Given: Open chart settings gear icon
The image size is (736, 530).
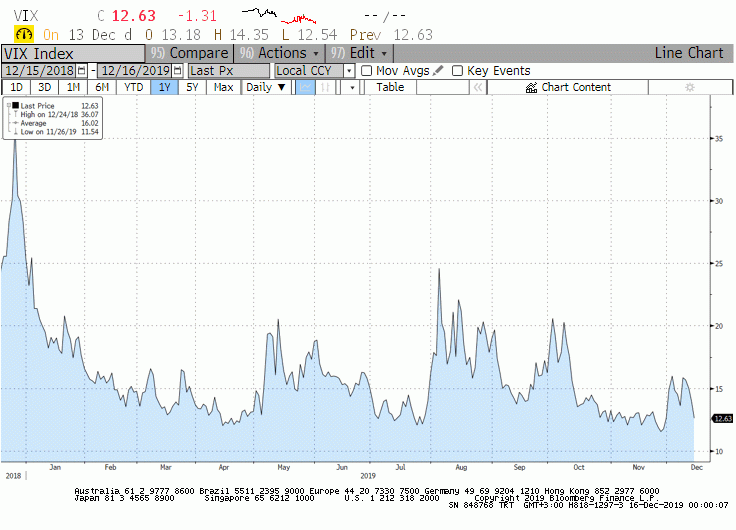Looking at the screenshot, I should click(690, 87).
